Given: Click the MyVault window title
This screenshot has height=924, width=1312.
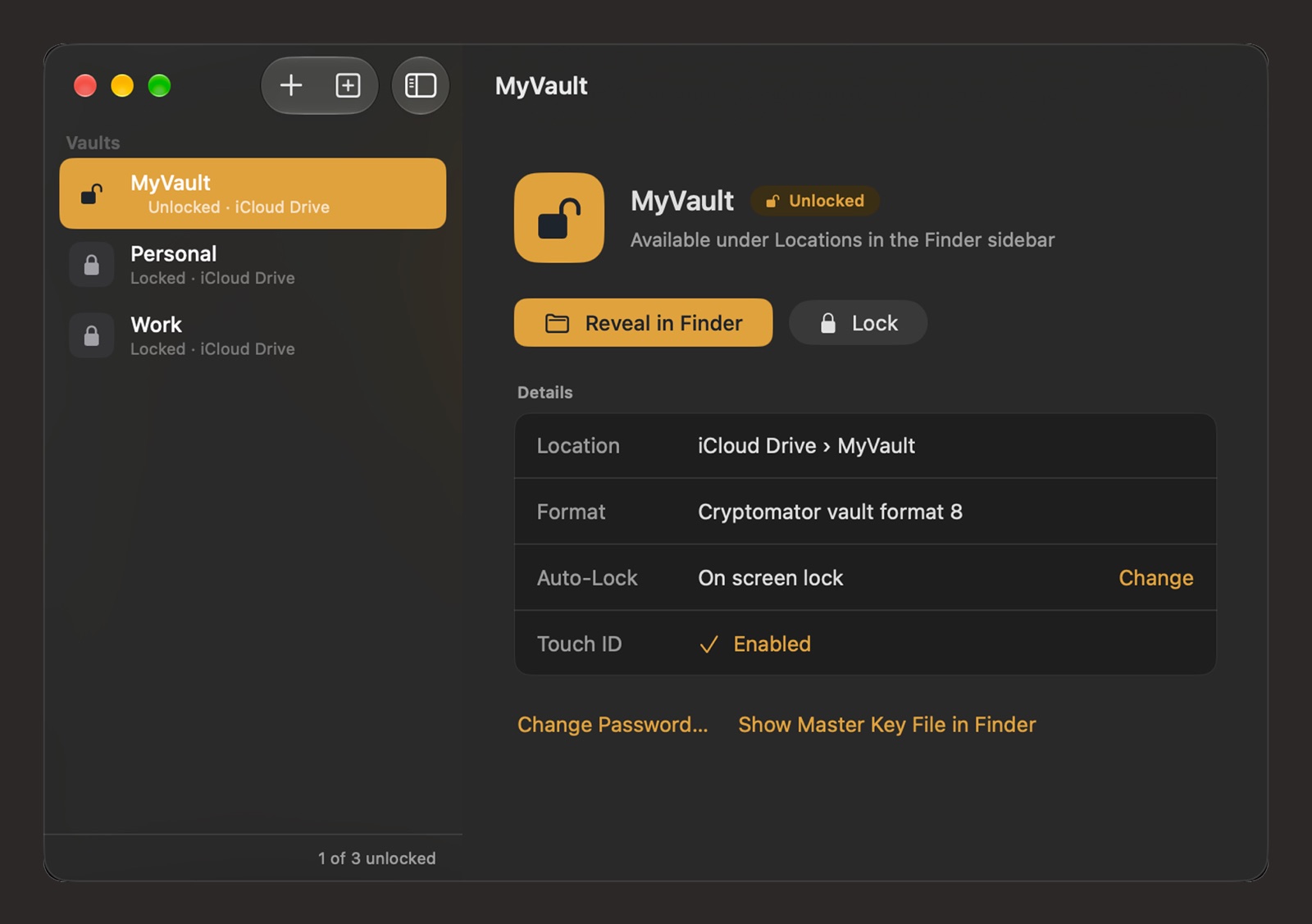Looking at the screenshot, I should point(541,86).
